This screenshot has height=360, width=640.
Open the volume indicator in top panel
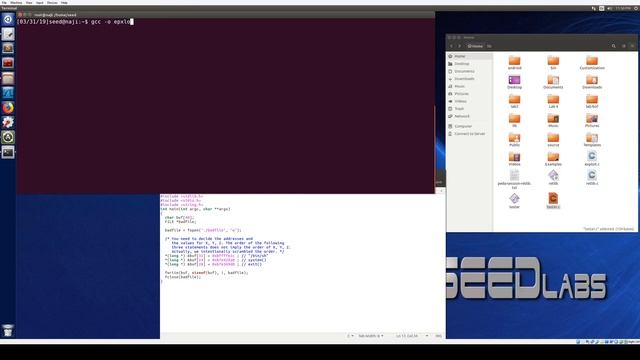609,8
